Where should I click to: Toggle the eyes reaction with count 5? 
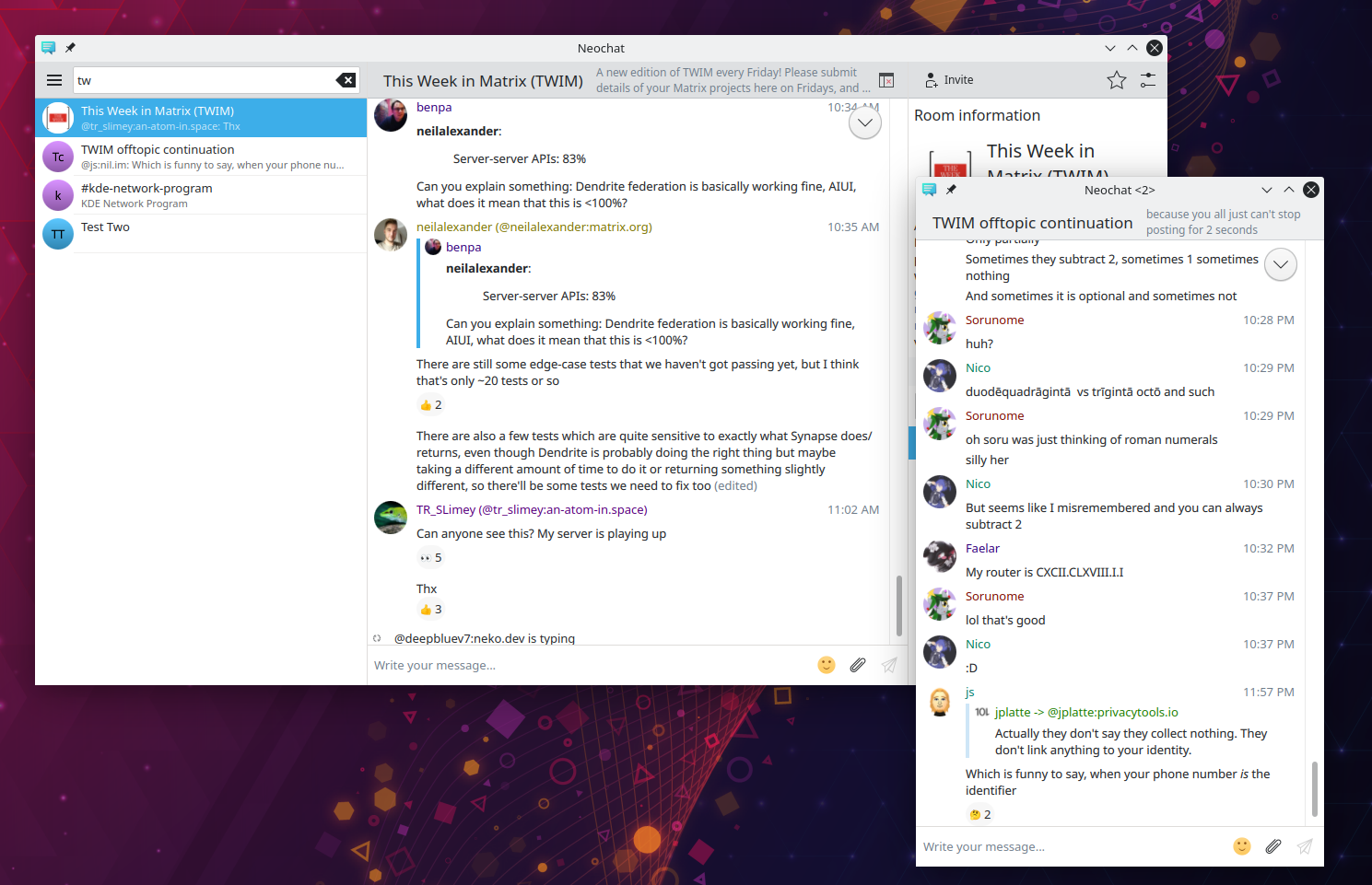click(x=430, y=558)
